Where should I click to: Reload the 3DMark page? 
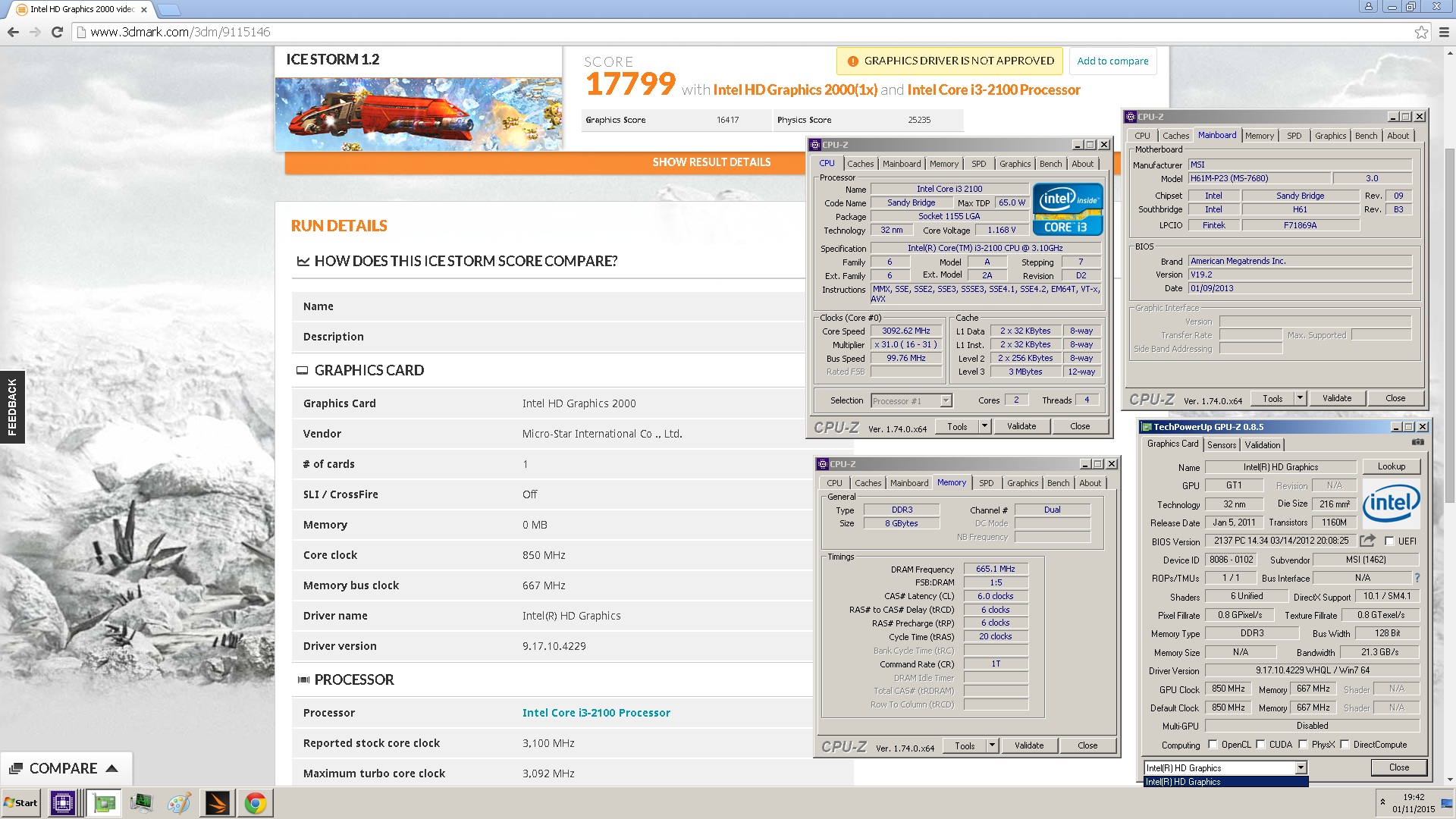(x=57, y=32)
